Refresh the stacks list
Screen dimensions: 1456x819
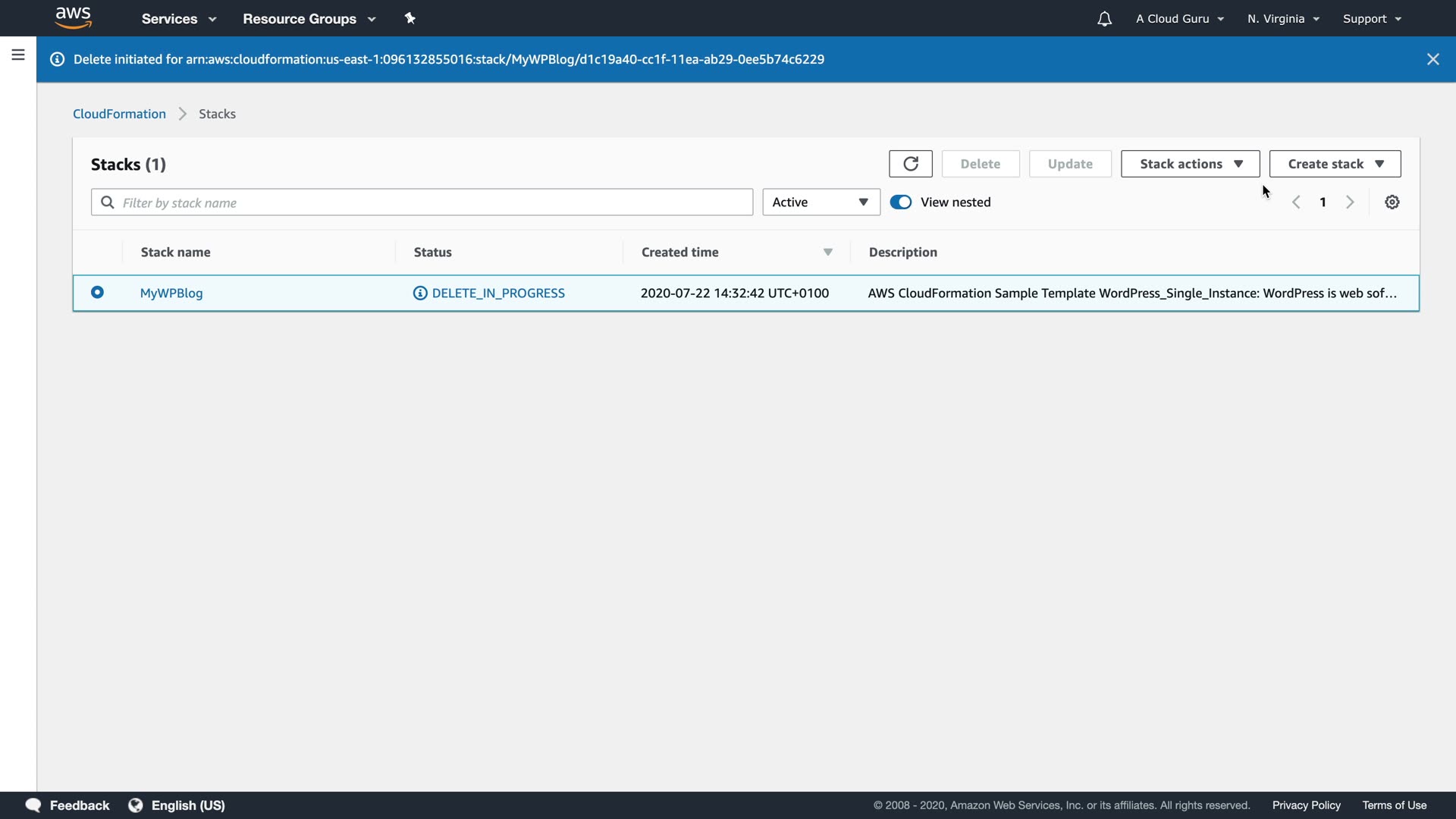tap(910, 164)
